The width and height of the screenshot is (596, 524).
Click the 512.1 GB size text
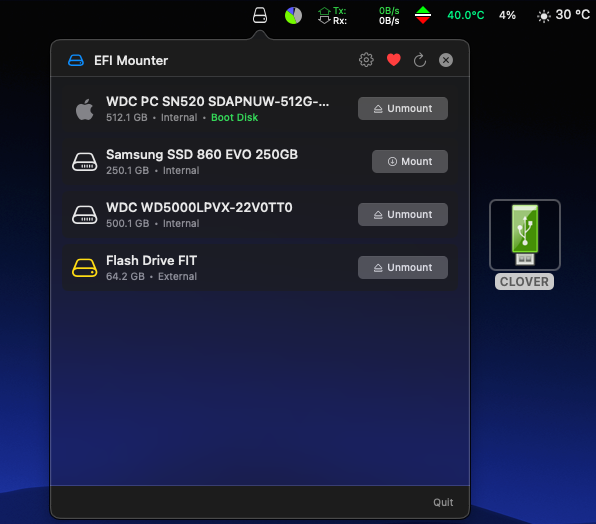[x=127, y=117]
